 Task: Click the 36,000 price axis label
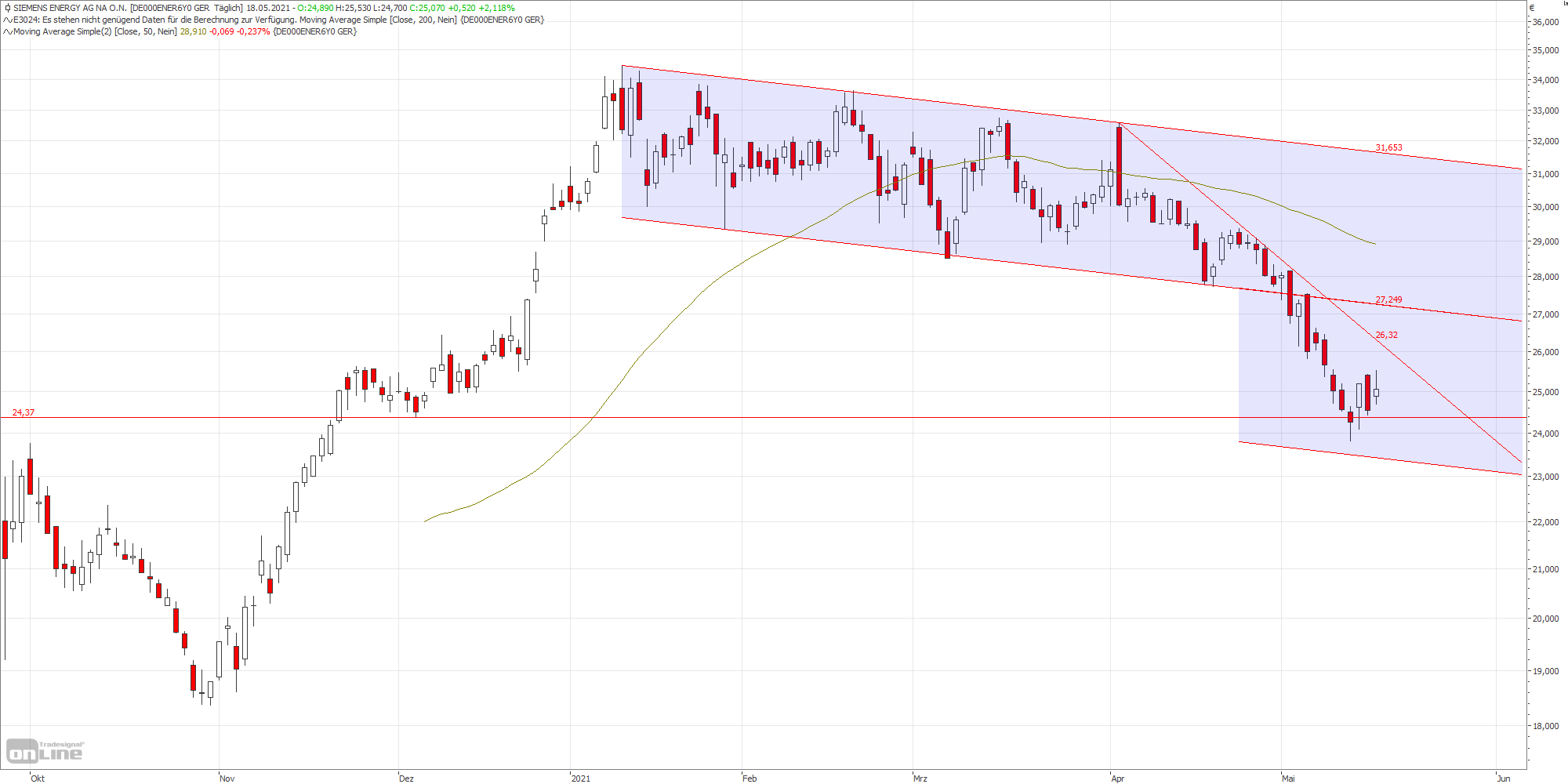tap(1545, 22)
